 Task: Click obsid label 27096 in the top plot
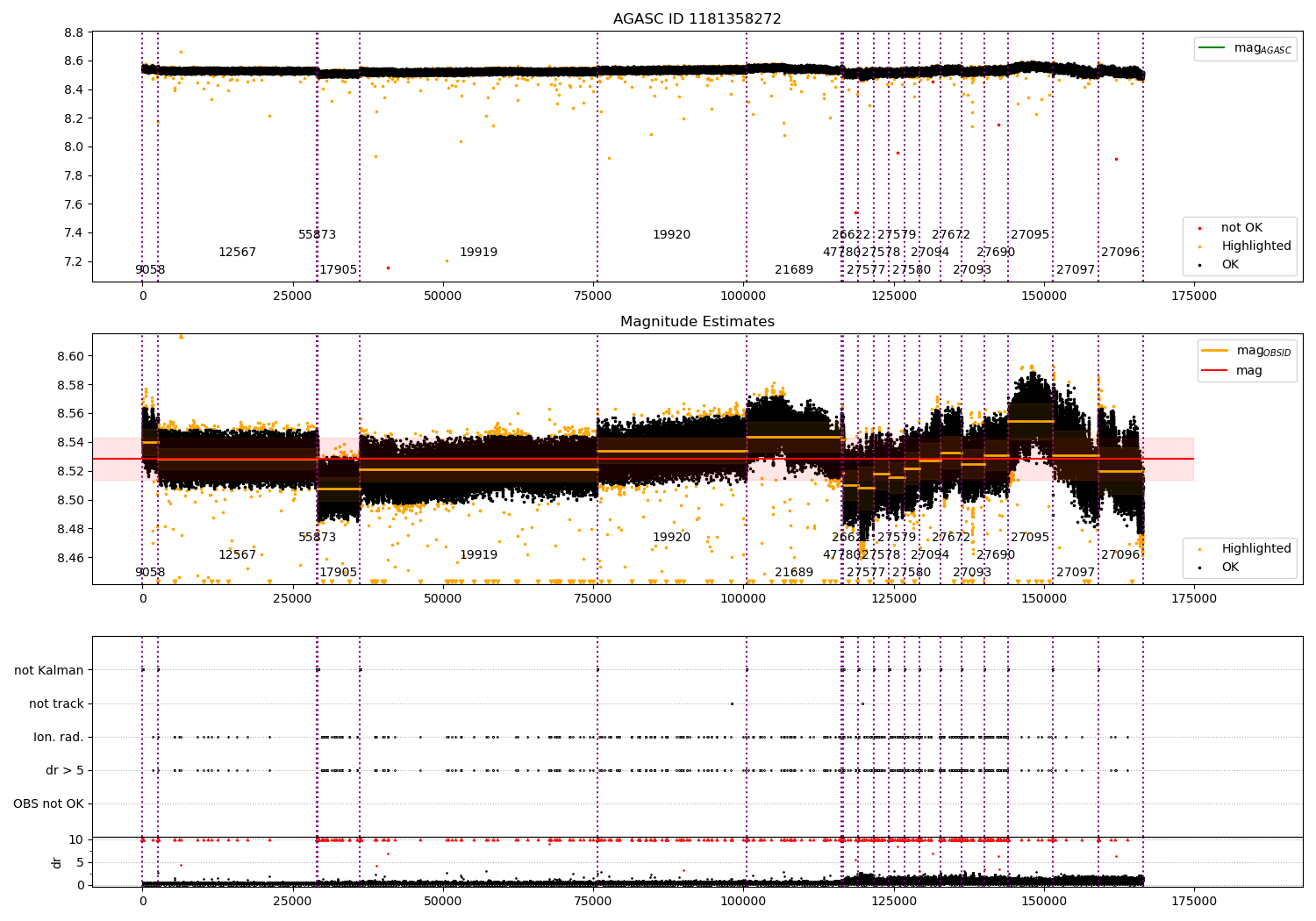1120,253
